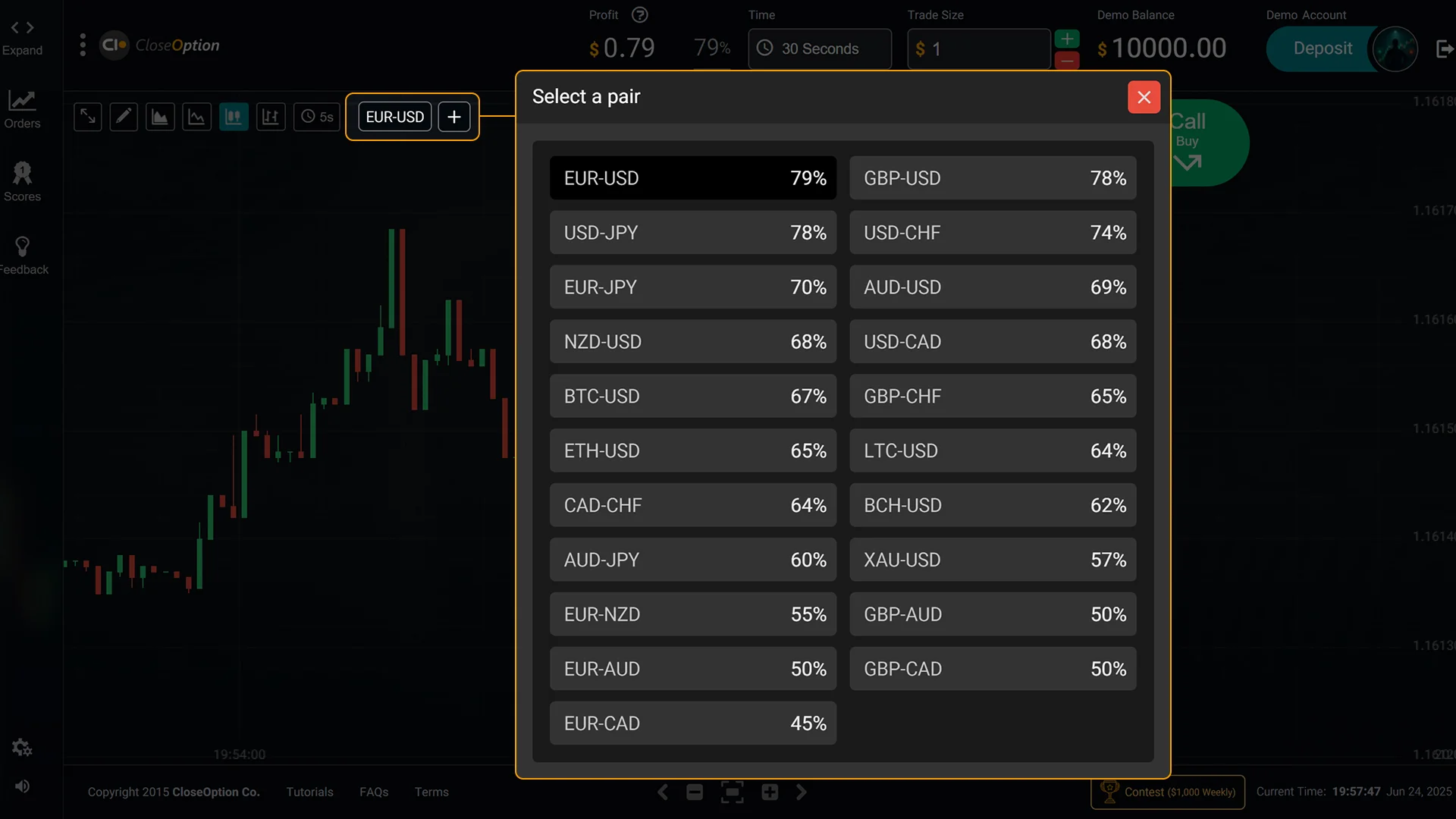The image size is (1456, 819).
Task: Select the line chart type icon
Action: coord(196,116)
